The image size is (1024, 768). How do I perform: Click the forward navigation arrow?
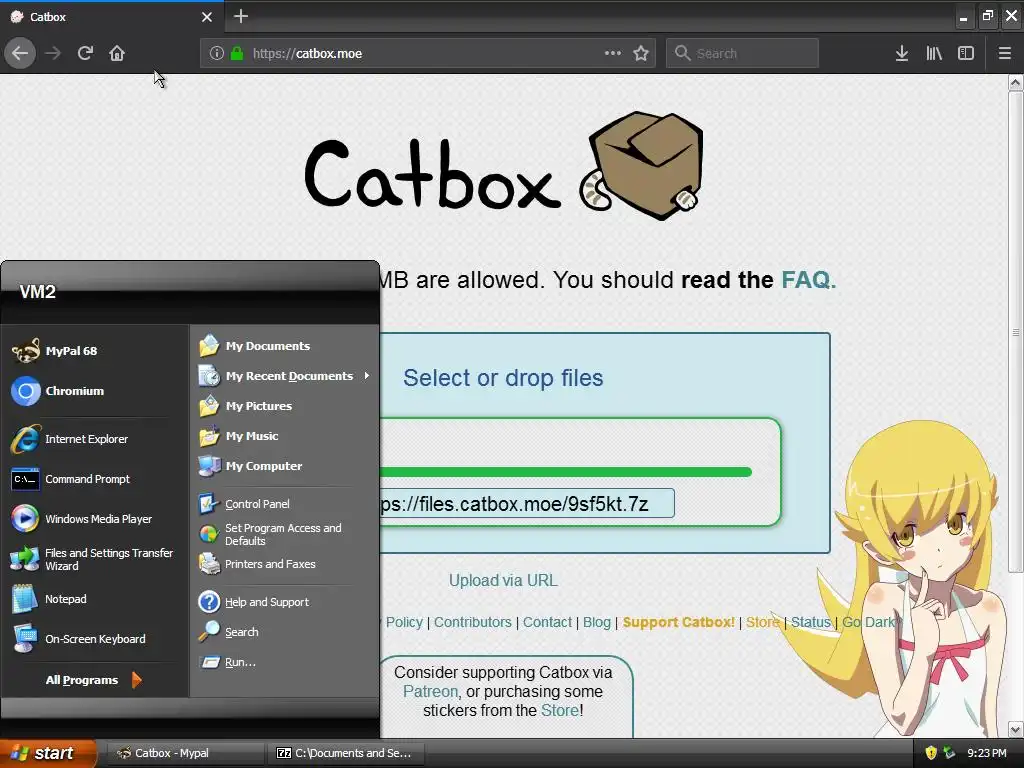coord(53,53)
